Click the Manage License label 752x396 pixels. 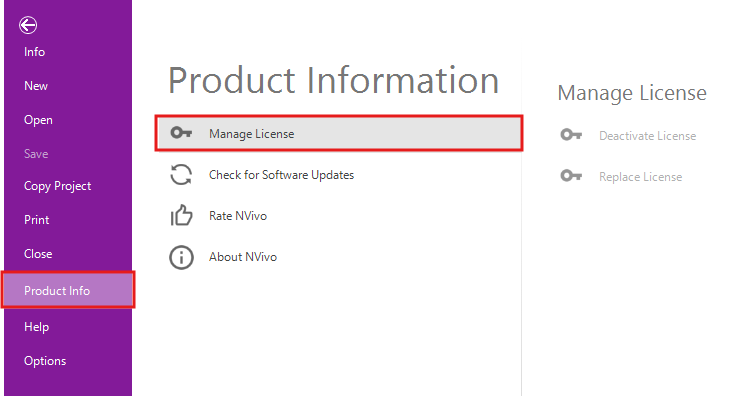click(251, 134)
